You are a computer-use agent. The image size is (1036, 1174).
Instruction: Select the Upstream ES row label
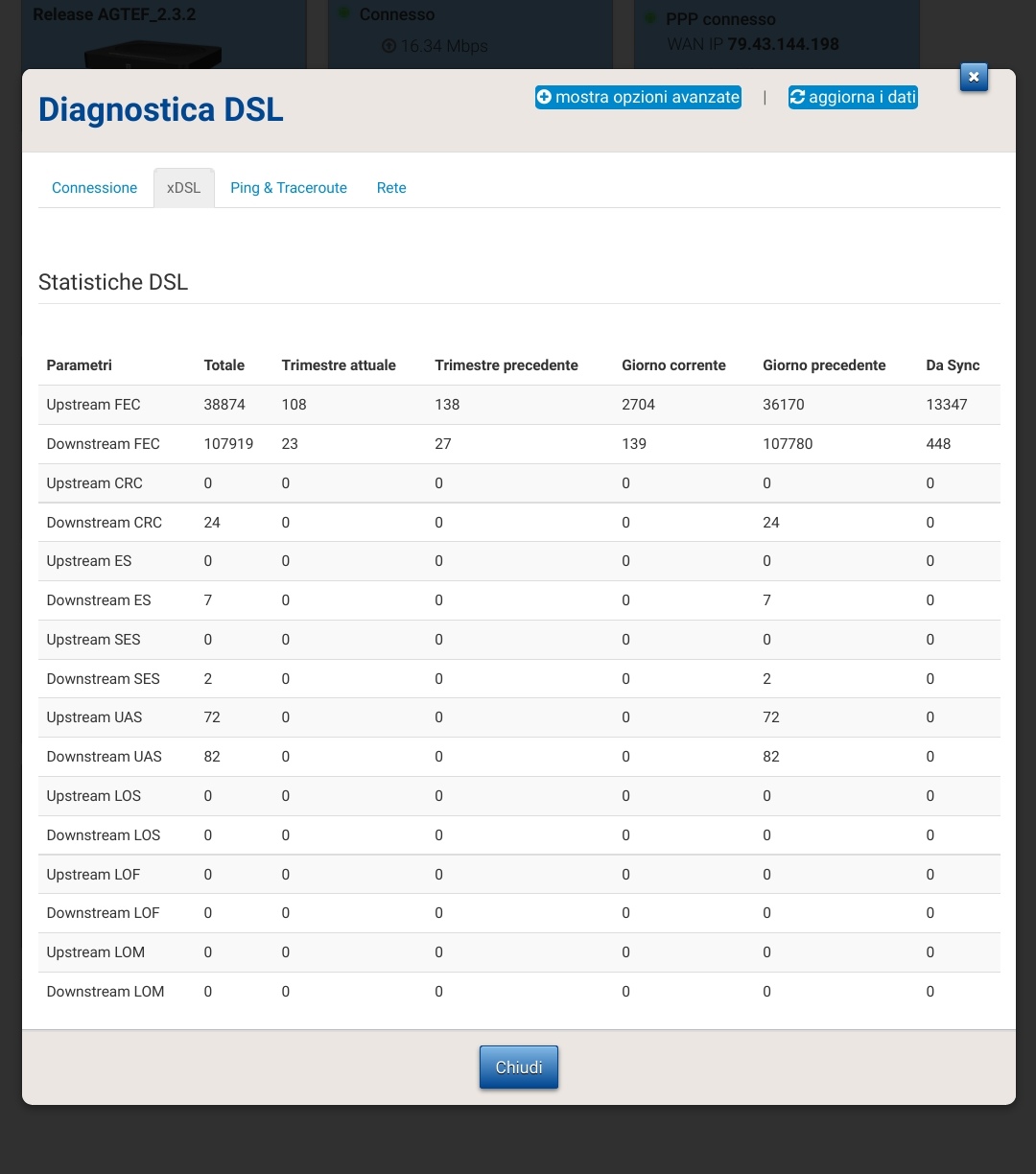89,561
